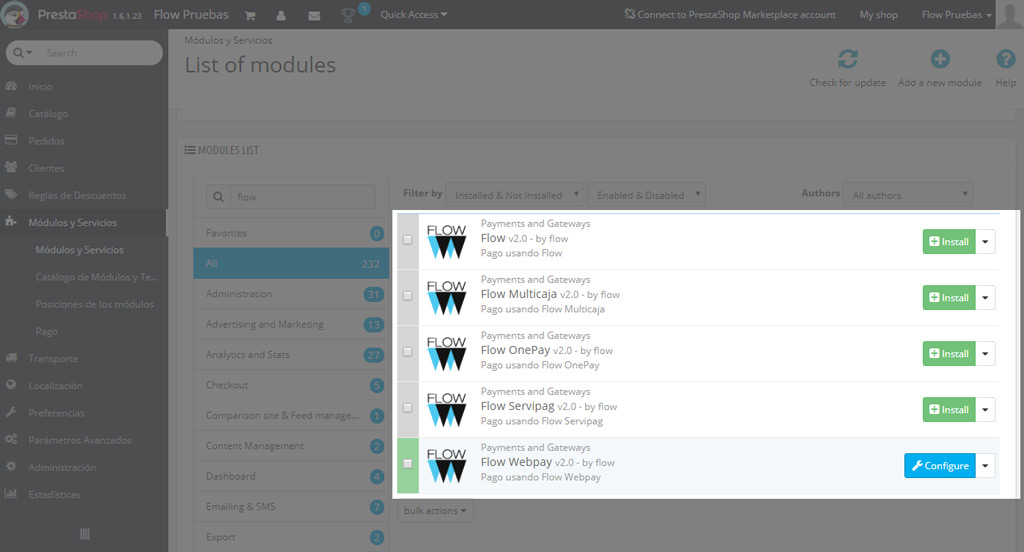Click the Localización globe icon
This screenshot has height=552, width=1024.
click(x=11, y=385)
